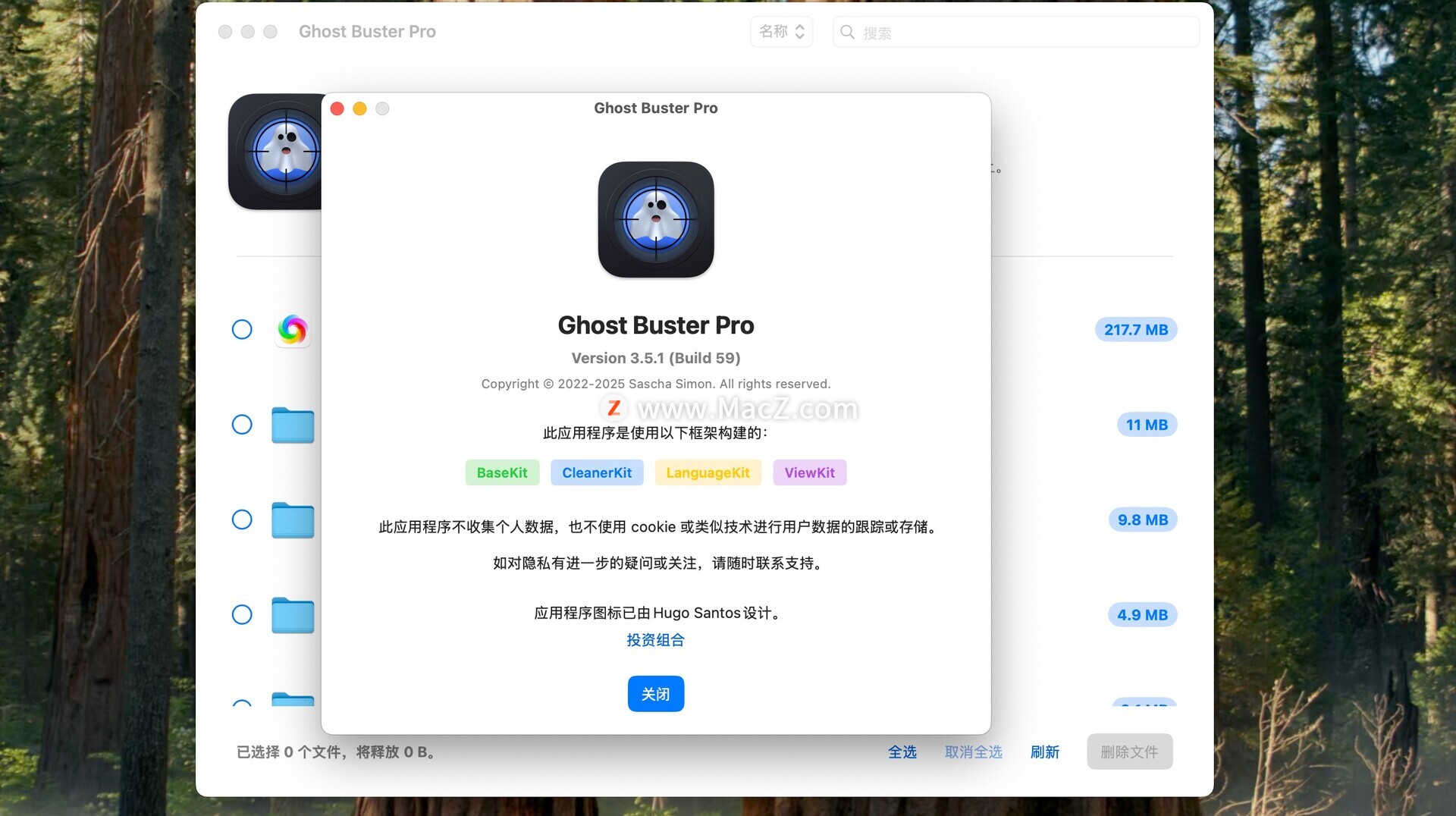The height and width of the screenshot is (816, 1456).
Task: Click 刷新 to refresh the list
Action: 1045,752
